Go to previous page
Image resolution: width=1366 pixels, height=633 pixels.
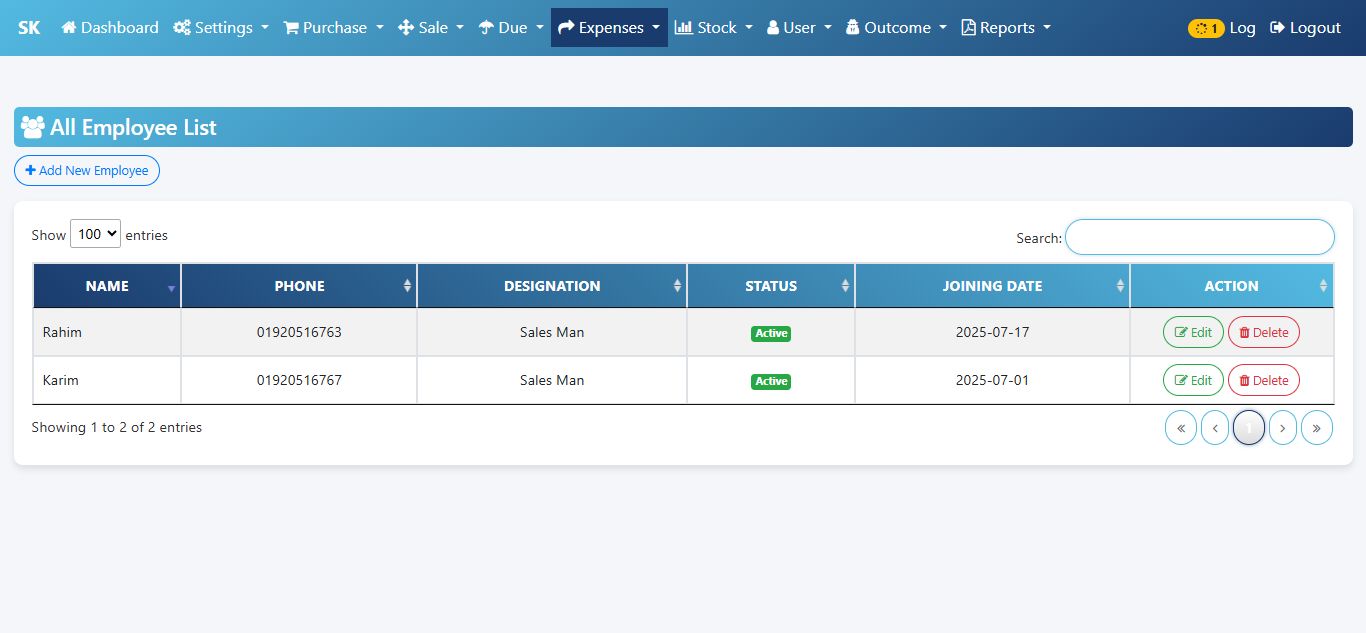1215,428
